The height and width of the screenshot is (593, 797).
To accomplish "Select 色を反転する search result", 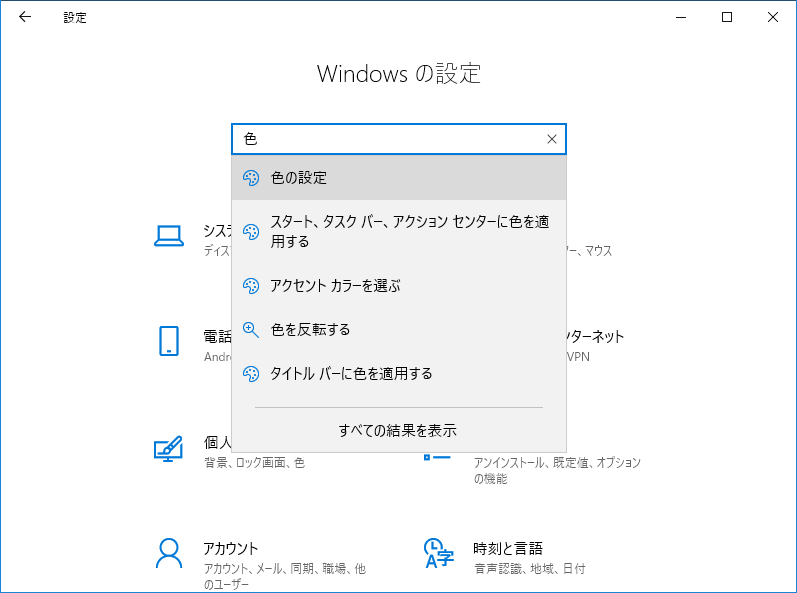I will pyautogui.click(x=398, y=330).
